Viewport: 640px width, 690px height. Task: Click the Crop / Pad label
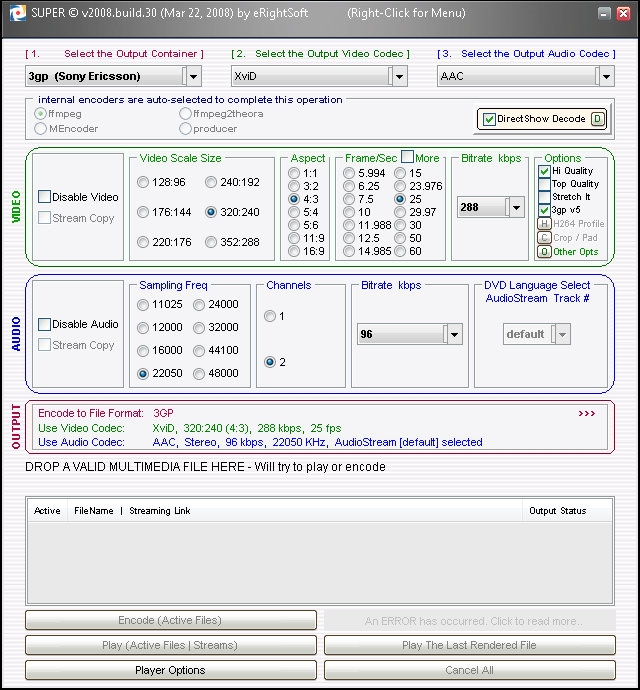click(x=575, y=238)
